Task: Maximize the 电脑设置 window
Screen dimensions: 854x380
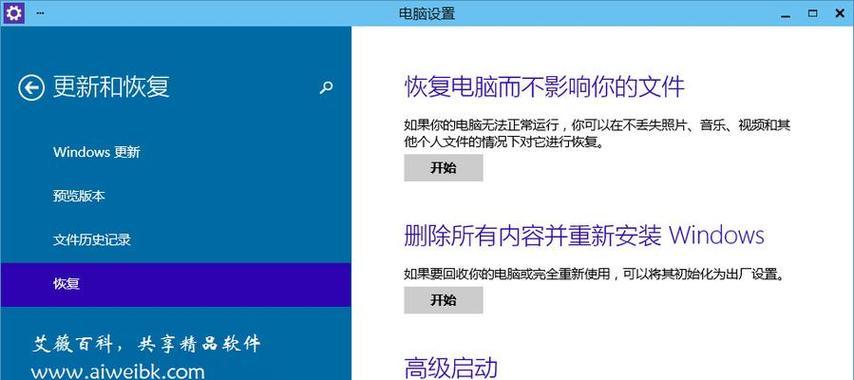Action: pos(813,13)
